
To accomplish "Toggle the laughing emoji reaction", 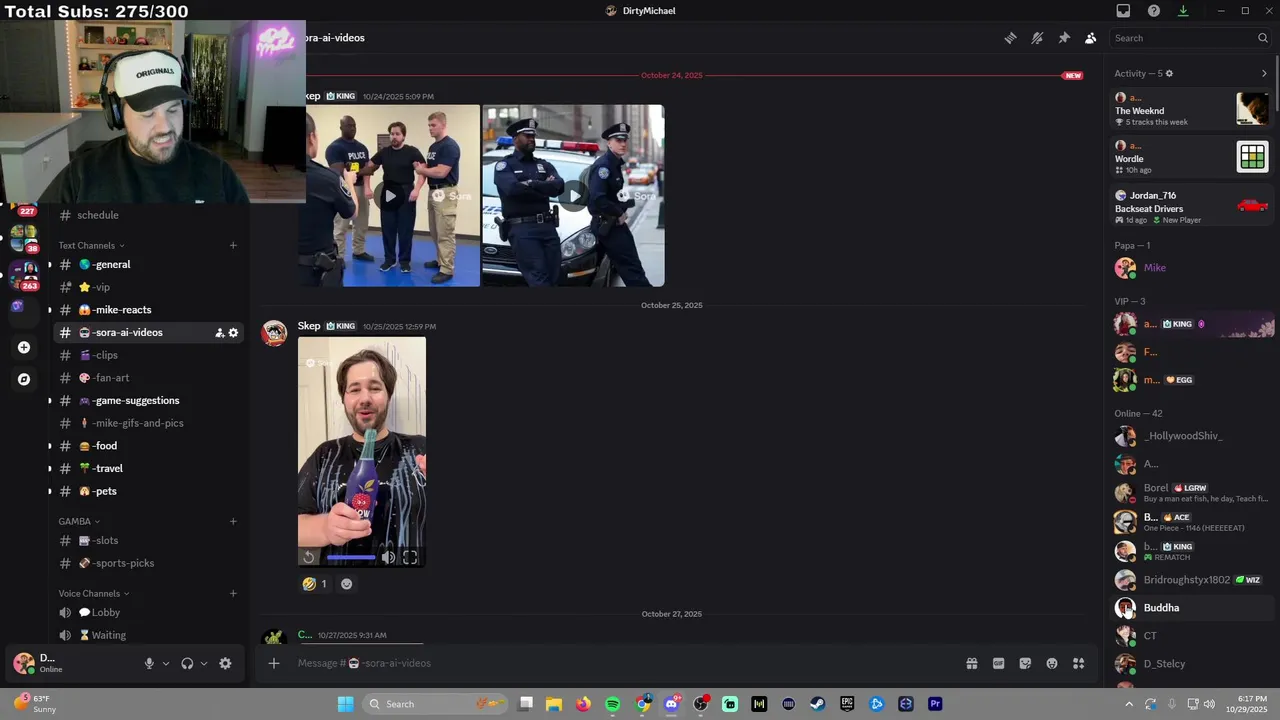I will point(315,584).
